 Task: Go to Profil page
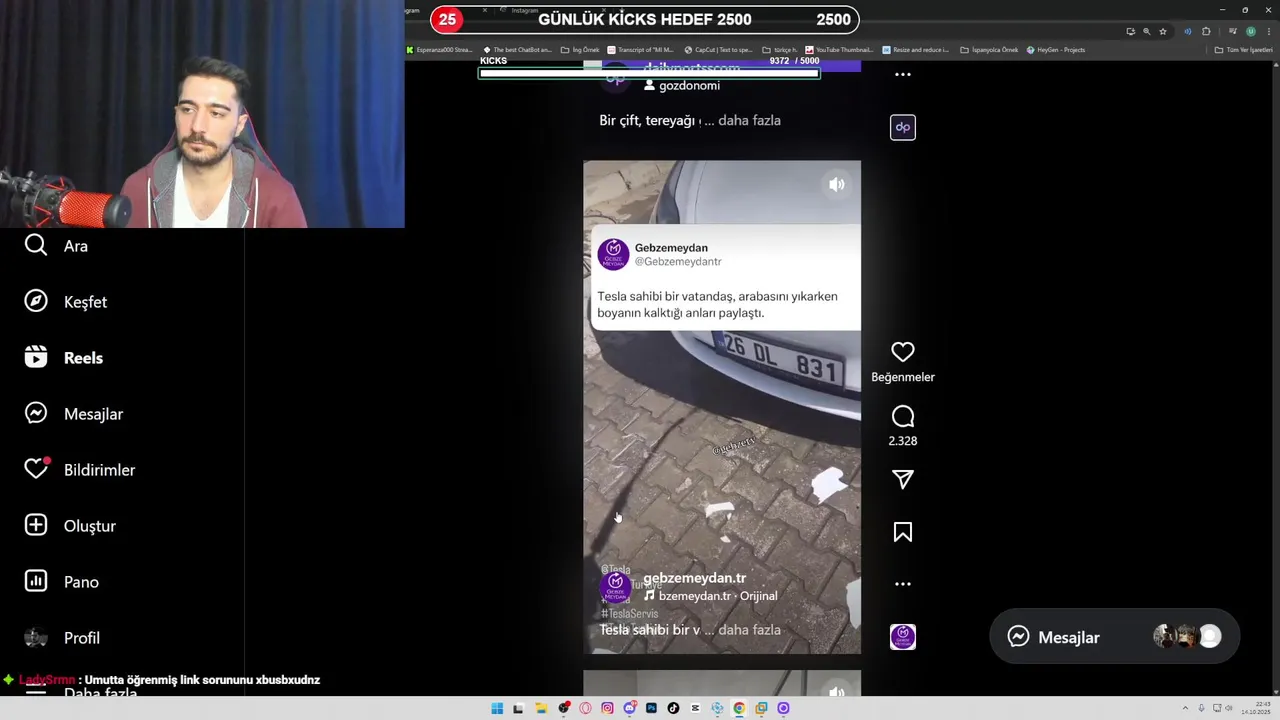coord(62,638)
